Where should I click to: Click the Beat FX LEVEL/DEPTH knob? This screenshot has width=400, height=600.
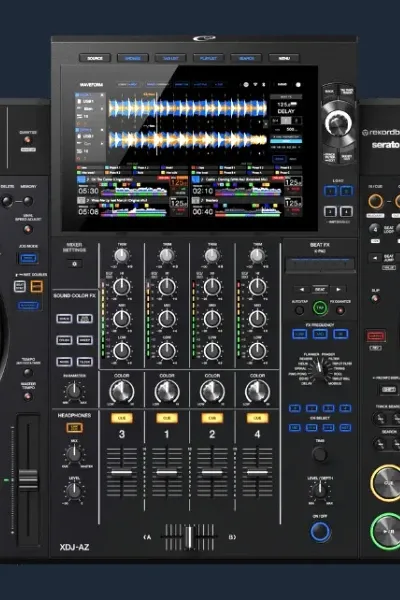[x=320, y=490]
